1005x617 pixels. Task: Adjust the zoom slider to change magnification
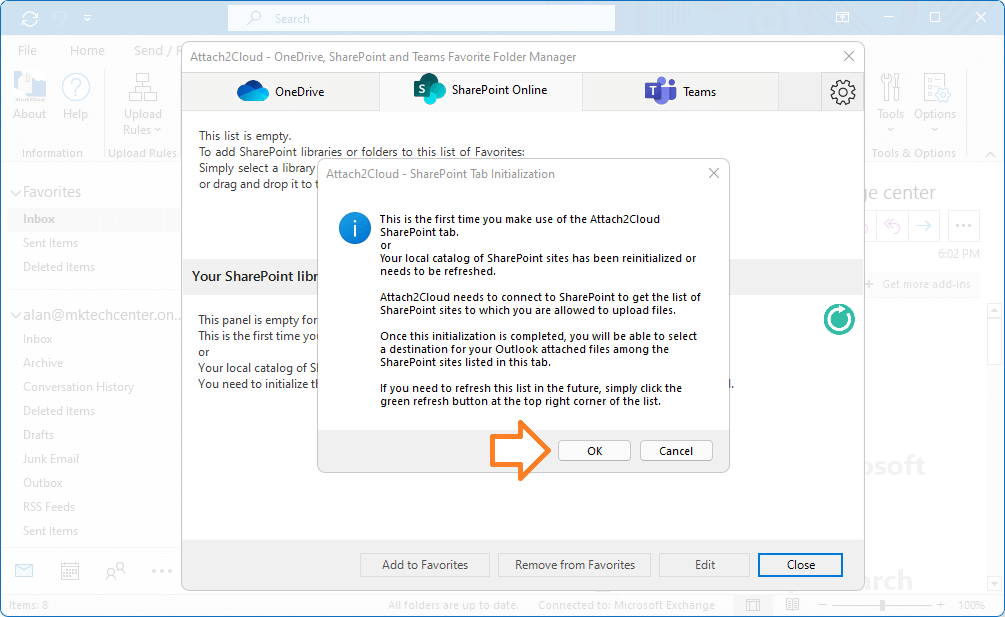[x=885, y=604]
